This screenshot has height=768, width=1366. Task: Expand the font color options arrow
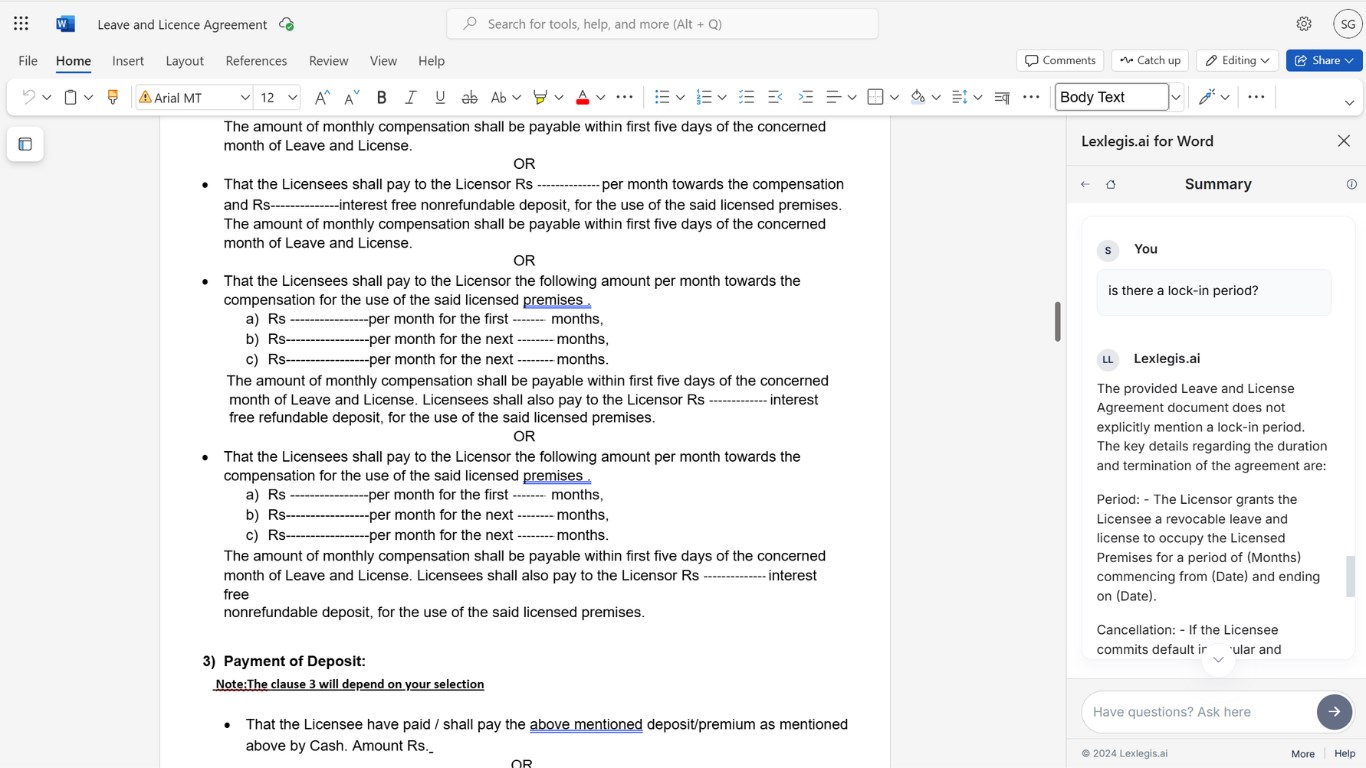coord(600,97)
